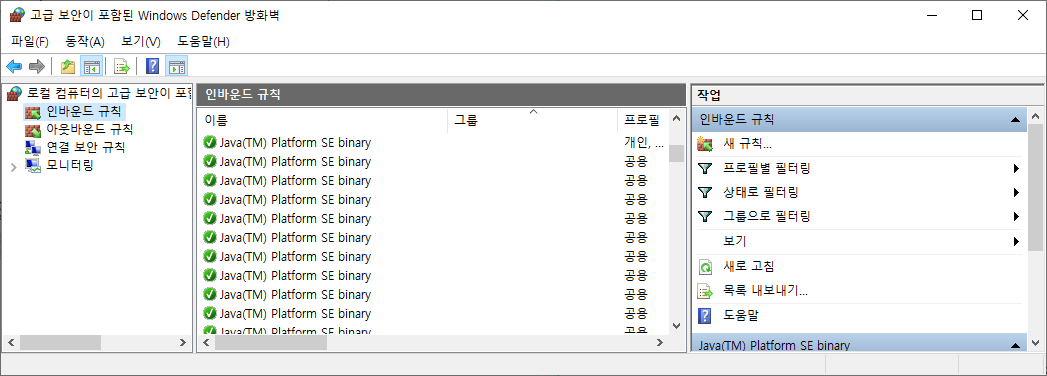
Task: Open the 상태로 필터링 submenu arrow
Action: [x=1016, y=192]
